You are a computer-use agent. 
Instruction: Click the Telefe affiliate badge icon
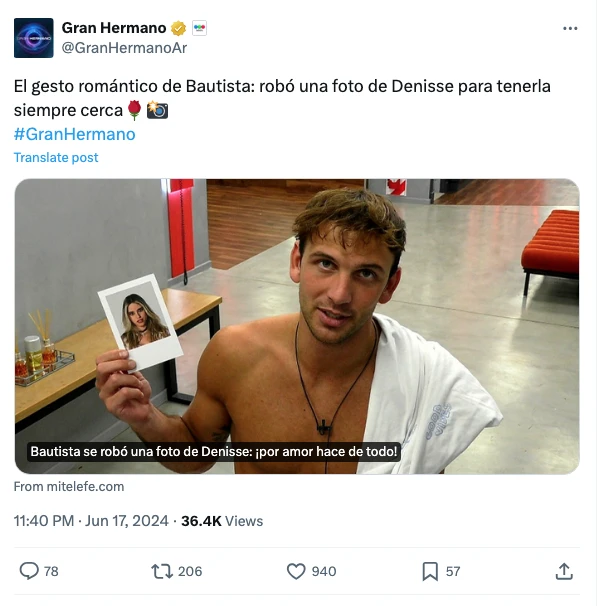tap(199, 28)
